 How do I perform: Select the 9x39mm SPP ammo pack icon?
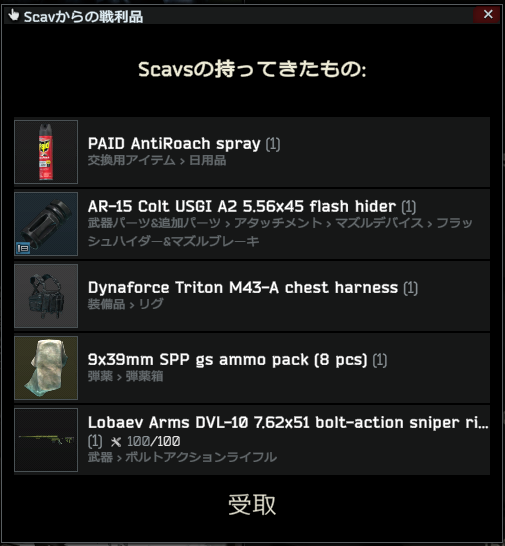click(46, 368)
